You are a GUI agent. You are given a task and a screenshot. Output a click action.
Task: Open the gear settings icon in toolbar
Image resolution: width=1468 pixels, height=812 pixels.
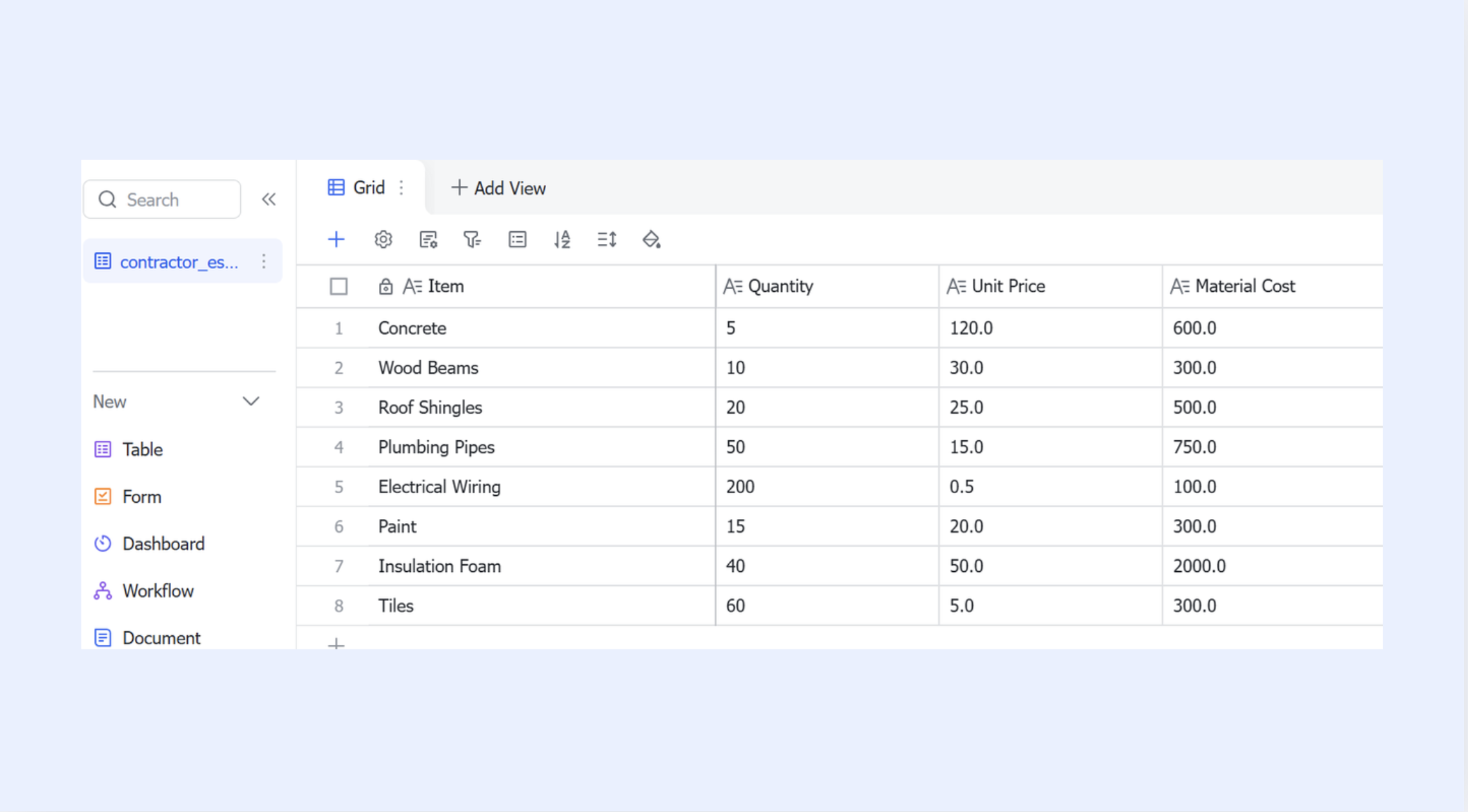pos(383,239)
